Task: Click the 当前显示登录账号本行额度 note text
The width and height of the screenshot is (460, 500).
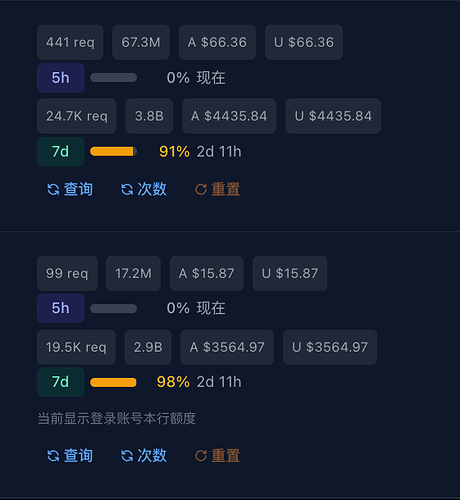Action: pyautogui.click(x=117, y=418)
